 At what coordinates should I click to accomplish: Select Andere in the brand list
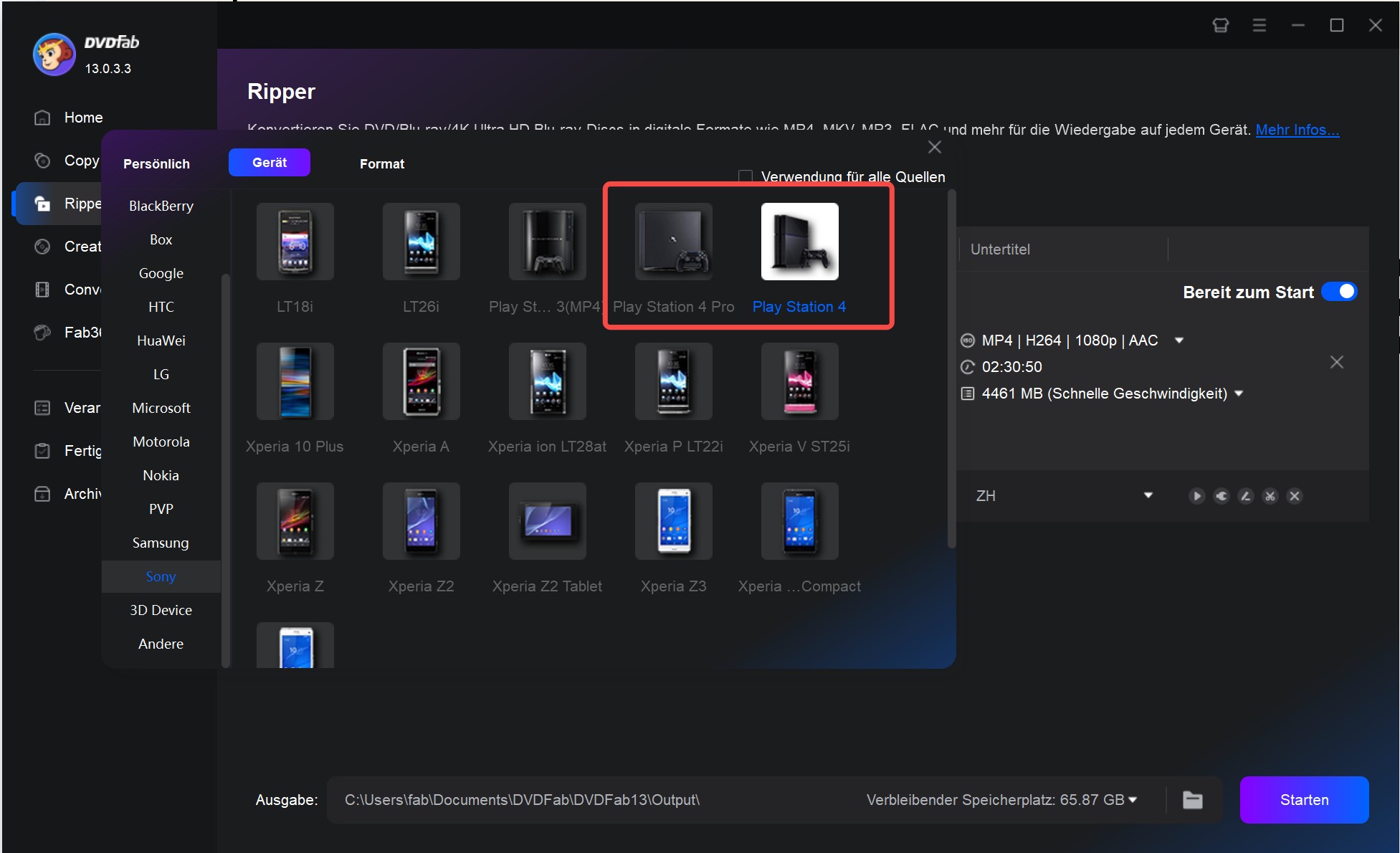(x=161, y=644)
